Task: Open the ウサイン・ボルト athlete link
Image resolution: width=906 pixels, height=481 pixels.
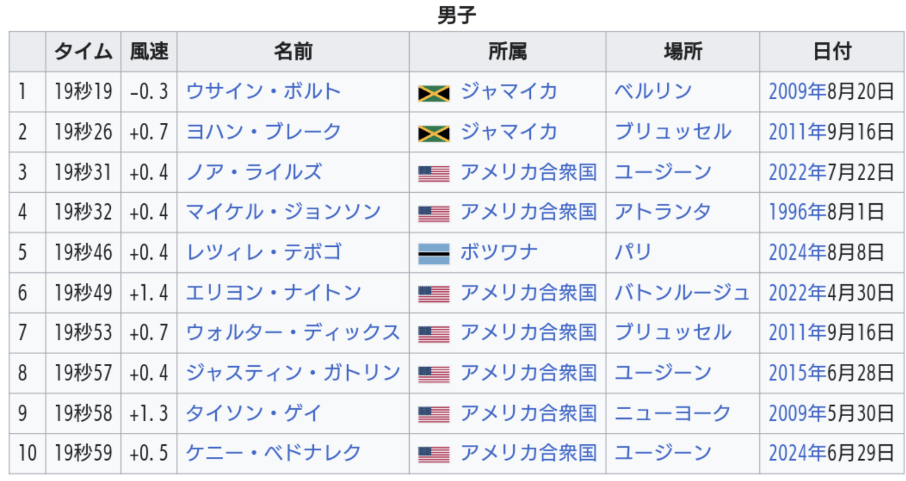Action: [x=263, y=92]
